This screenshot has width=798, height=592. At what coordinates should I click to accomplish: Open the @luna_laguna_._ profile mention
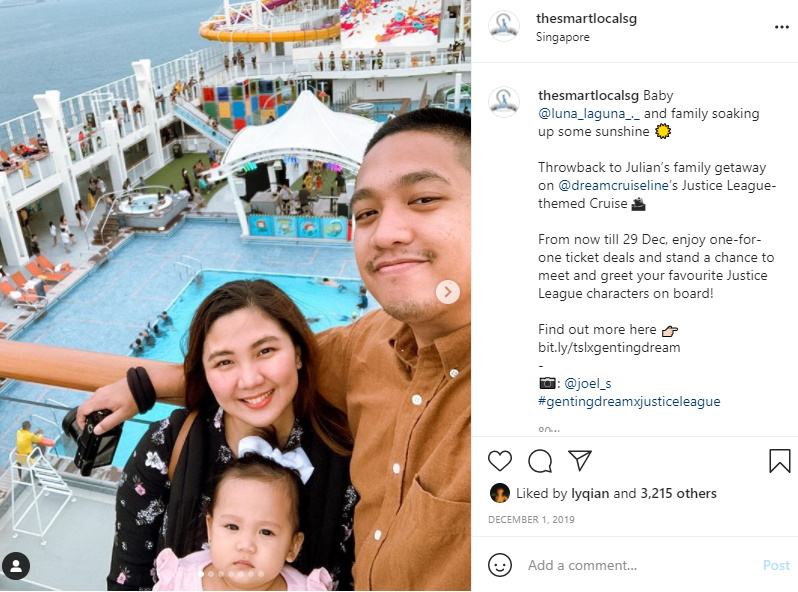tap(589, 114)
